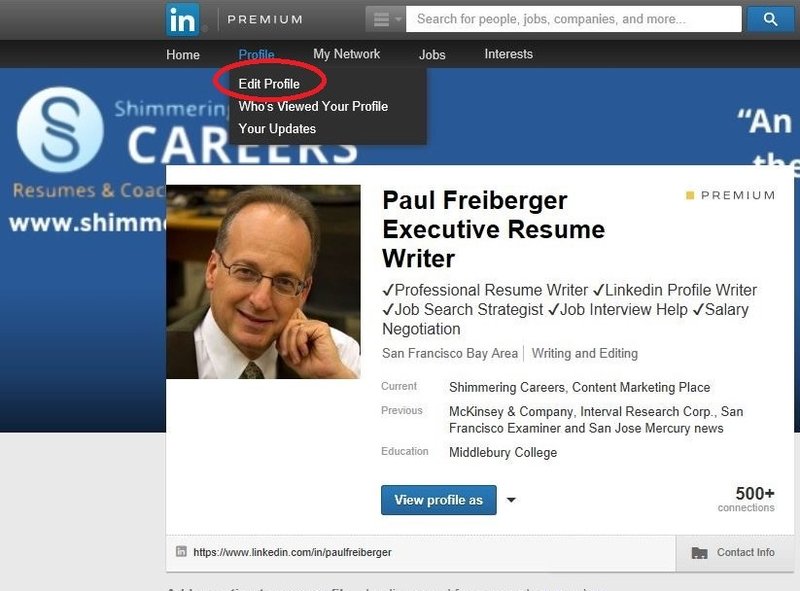Choose Your Updates menu entry
The image size is (800, 591).
click(x=277, y=129)
